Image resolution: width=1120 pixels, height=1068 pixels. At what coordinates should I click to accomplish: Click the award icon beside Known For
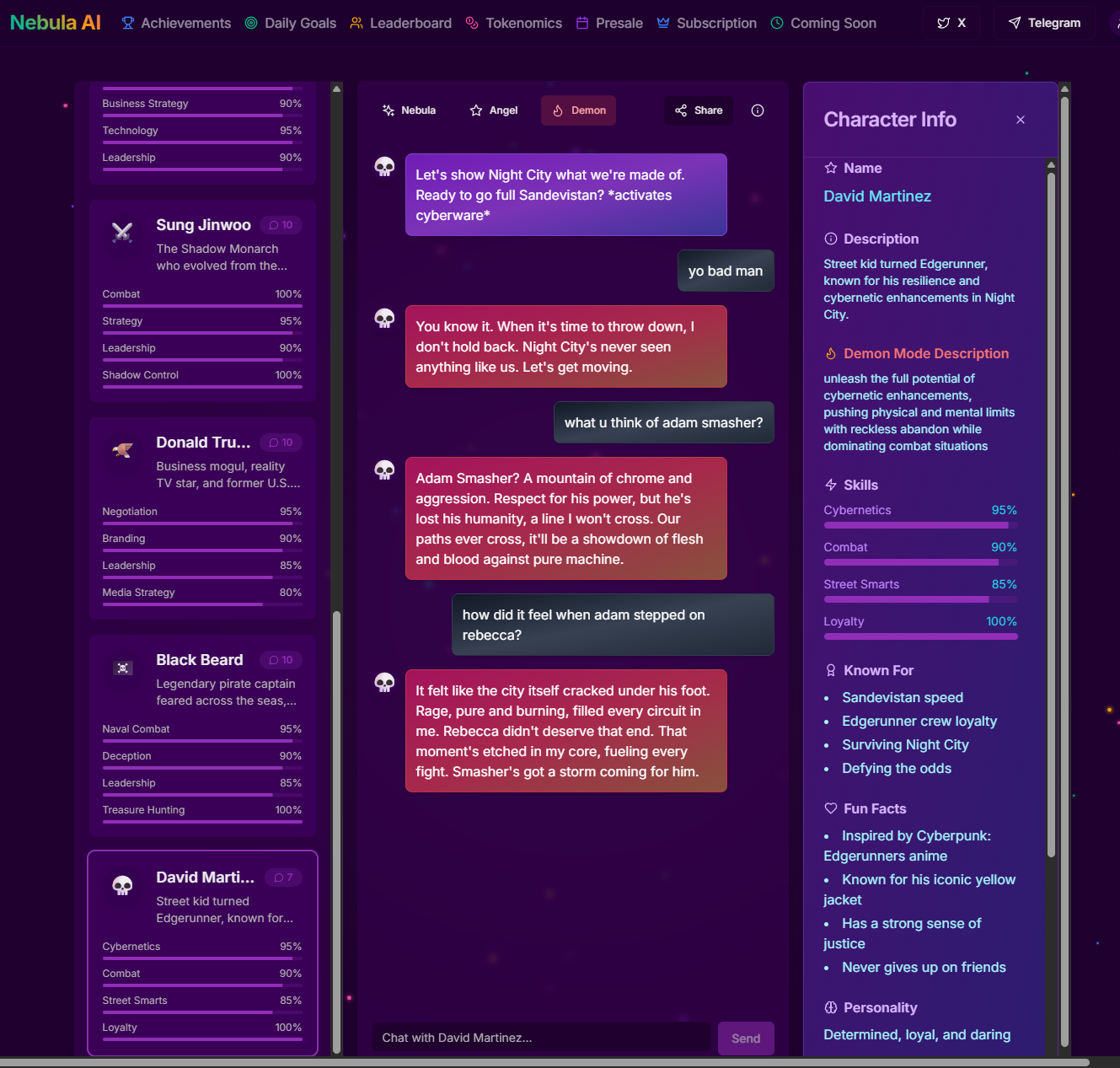coord(831,670)
